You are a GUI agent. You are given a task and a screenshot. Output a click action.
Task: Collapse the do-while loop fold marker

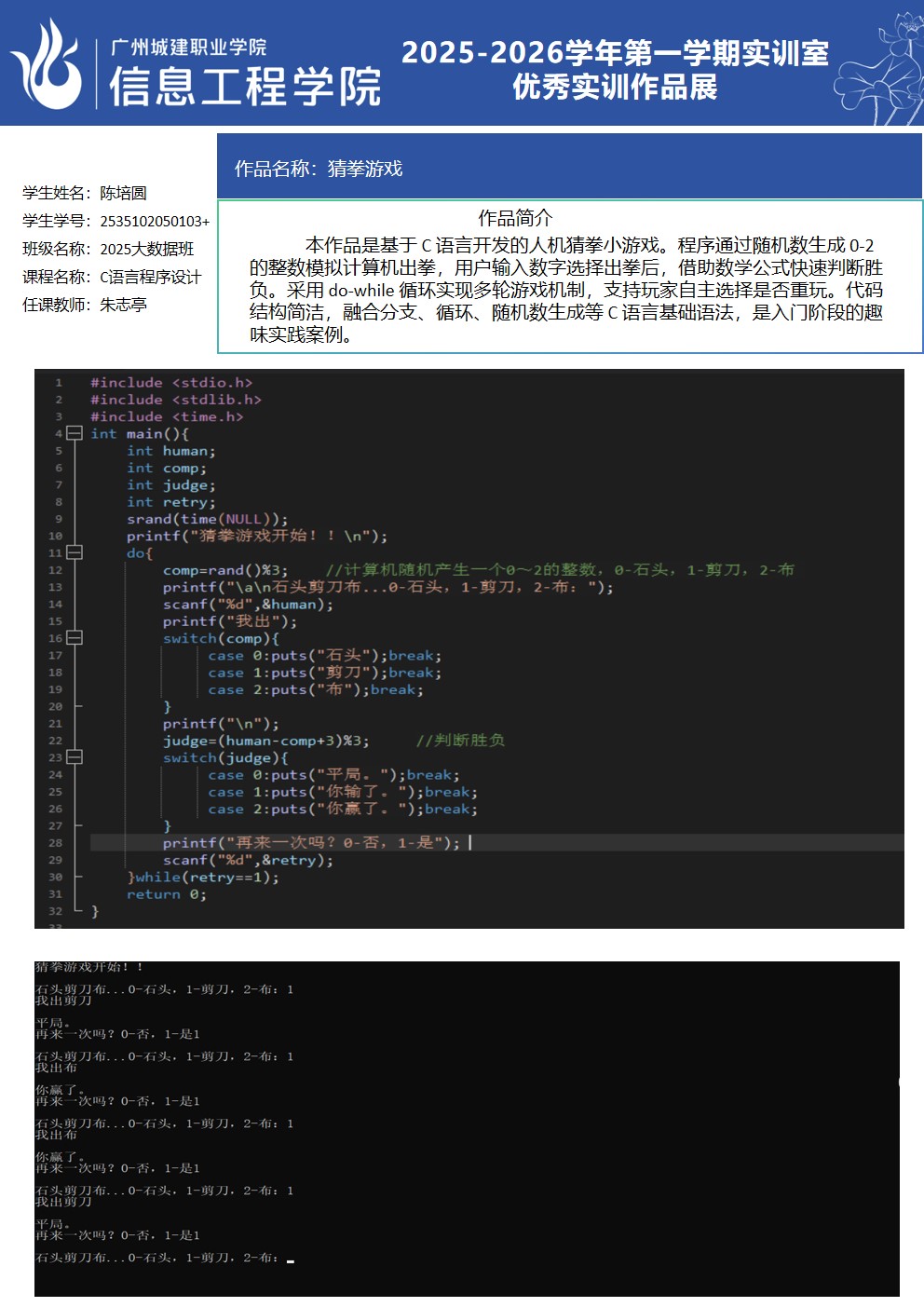pyautogui.click(x=75, y=553)
